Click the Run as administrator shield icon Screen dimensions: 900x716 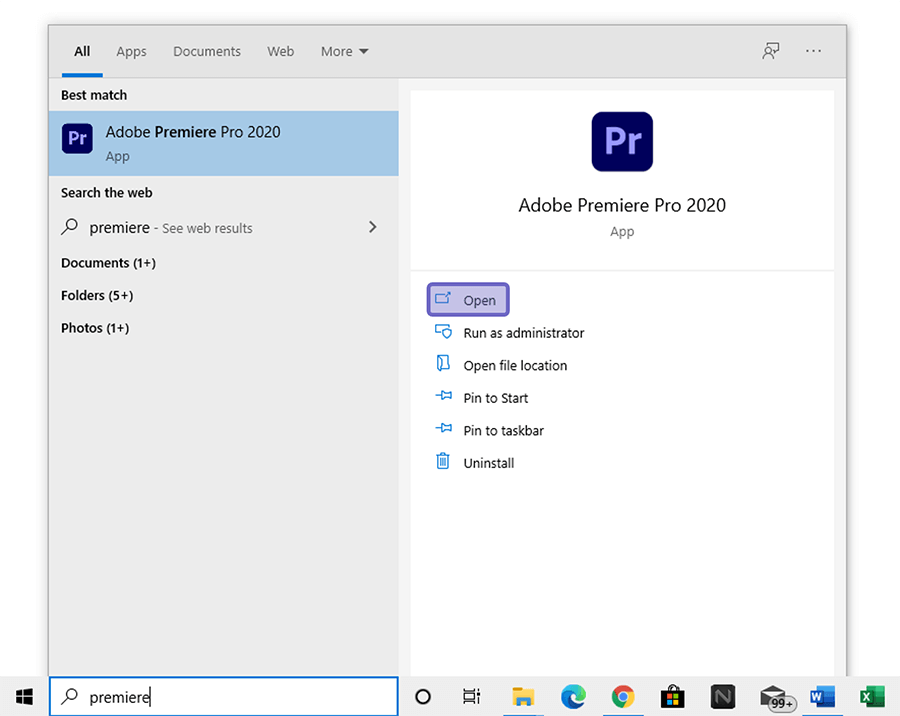(443, 332)
